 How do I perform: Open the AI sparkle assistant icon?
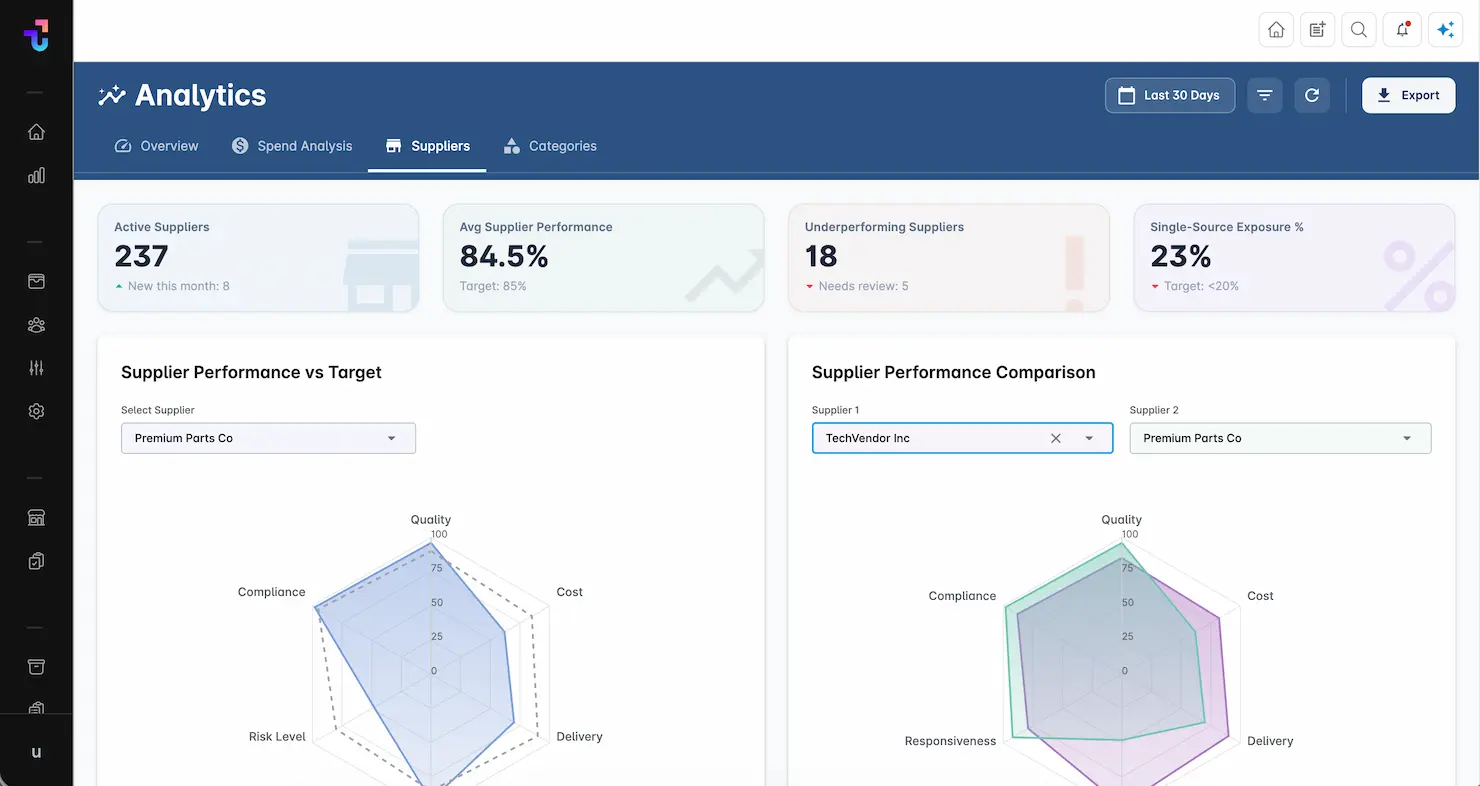1445,30
